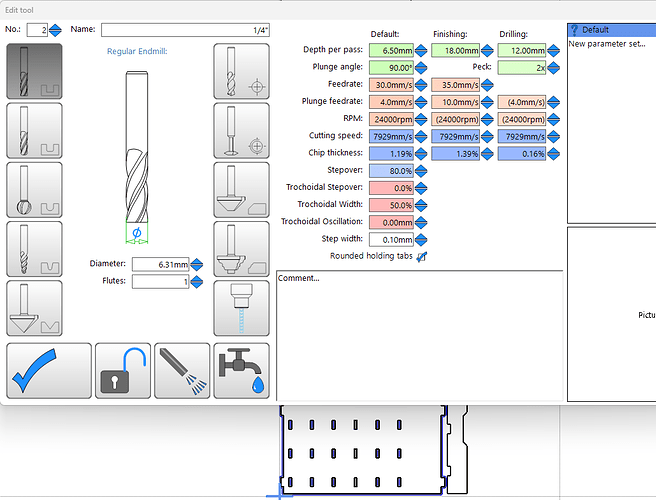The height and width of the screenshot is (500, 656).
Task: Select the V-bit engraving tool icon
Action: point(34,308)
